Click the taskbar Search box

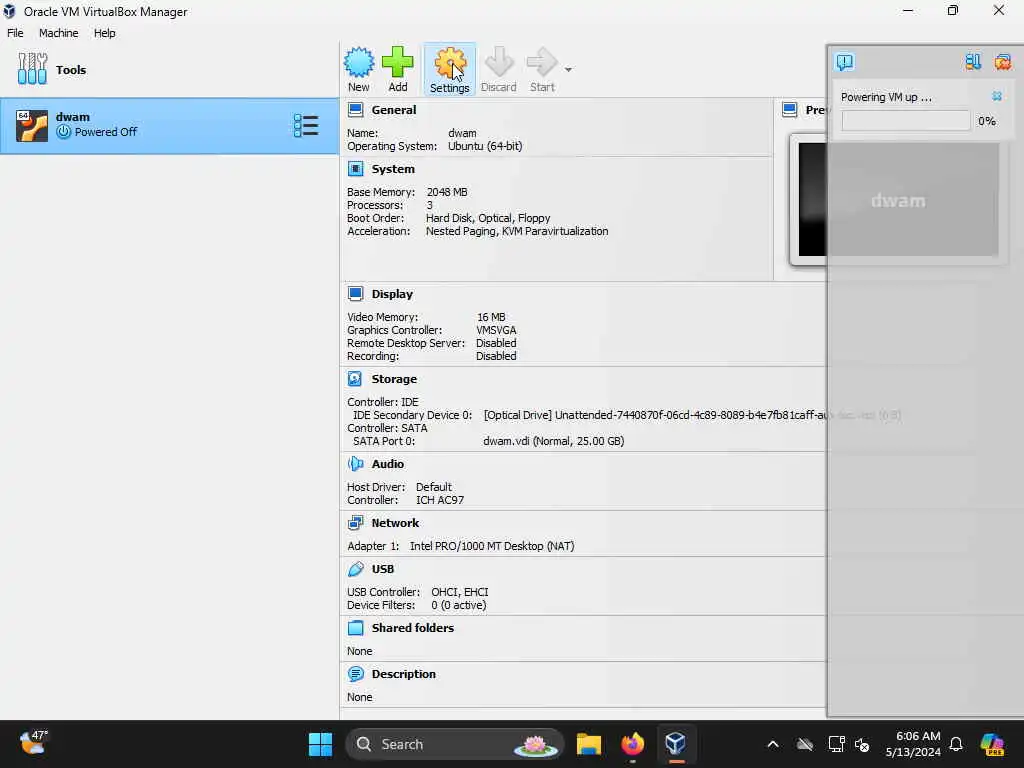(x=454, y=744)
